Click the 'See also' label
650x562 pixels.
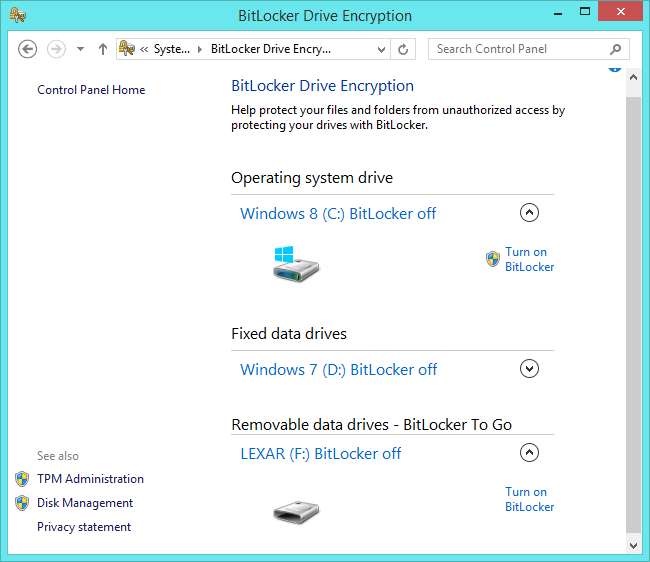click(x=58, y=456)
